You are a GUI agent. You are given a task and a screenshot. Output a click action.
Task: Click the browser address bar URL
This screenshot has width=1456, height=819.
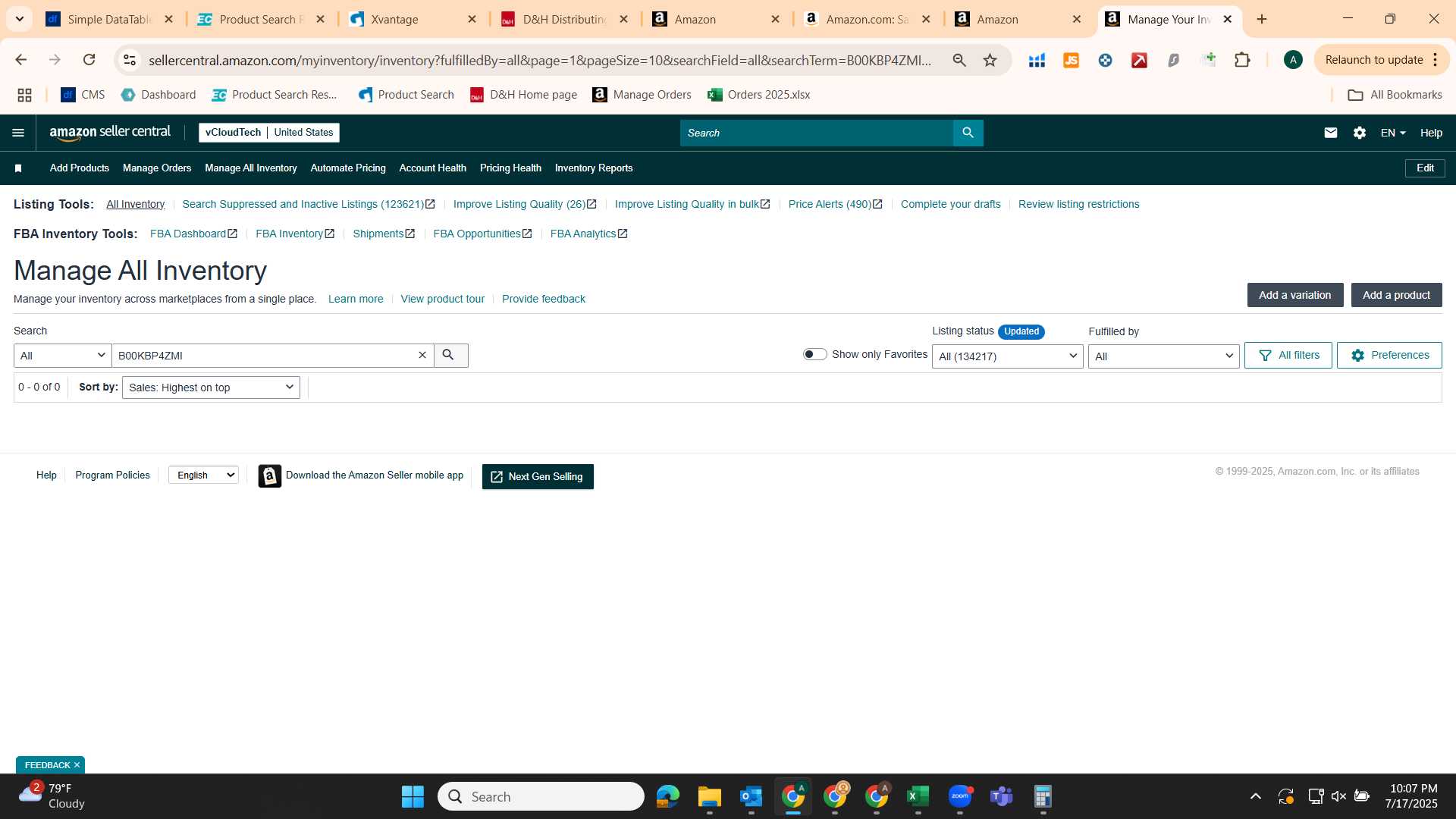(x=540, y=60)
